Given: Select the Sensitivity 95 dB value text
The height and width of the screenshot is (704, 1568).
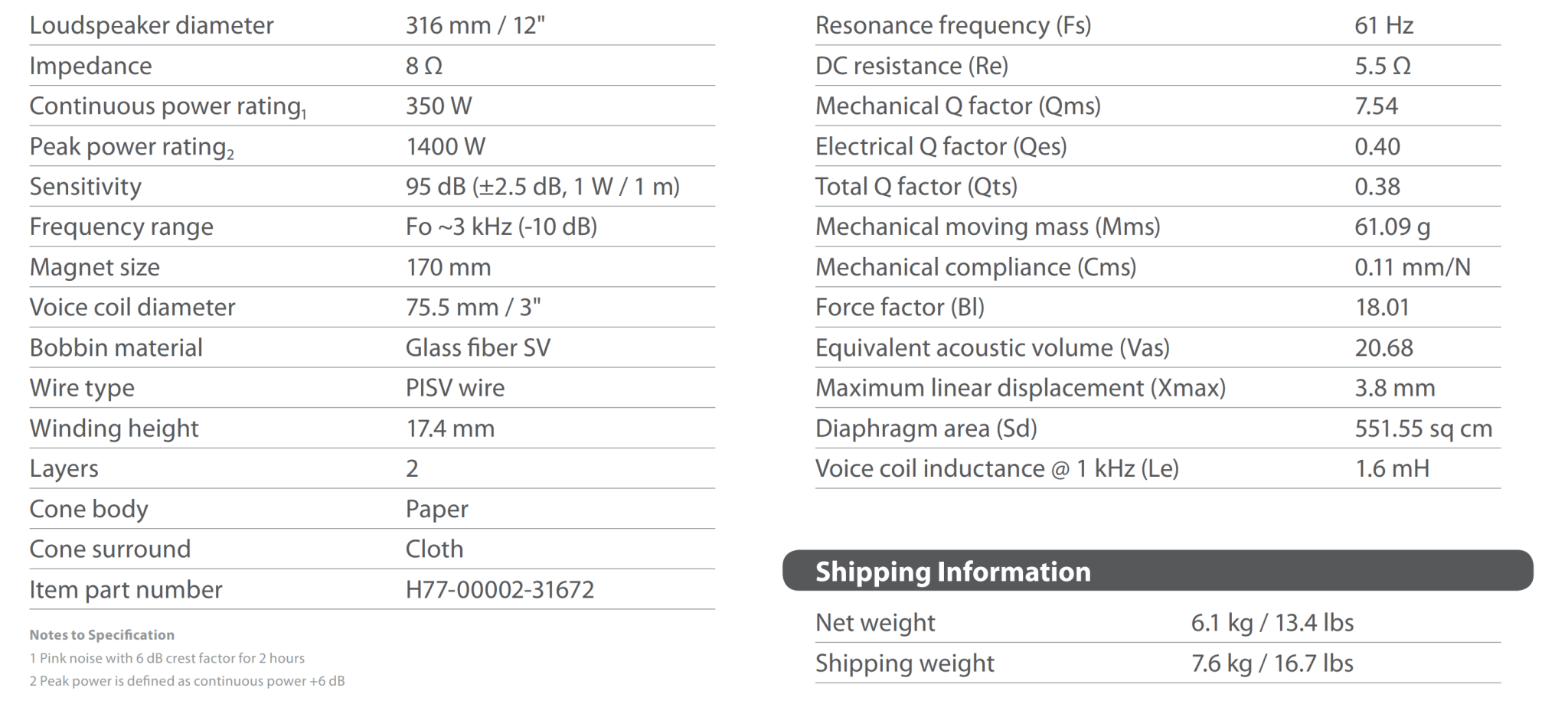Looking at the screenshot, I should [x=543, y=187].
